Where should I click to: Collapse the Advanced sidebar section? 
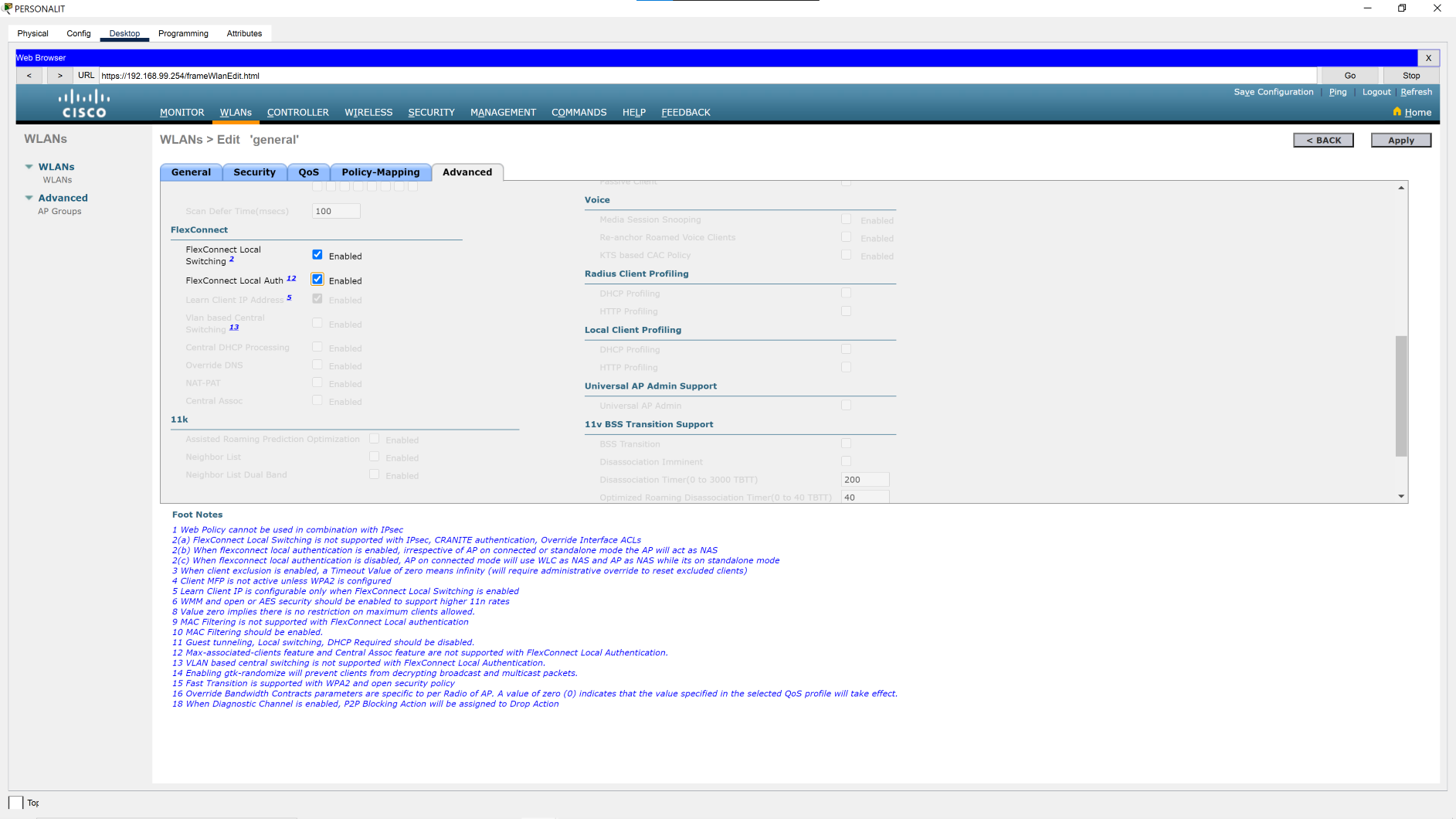pyautogui.click(x=29, y=198)
